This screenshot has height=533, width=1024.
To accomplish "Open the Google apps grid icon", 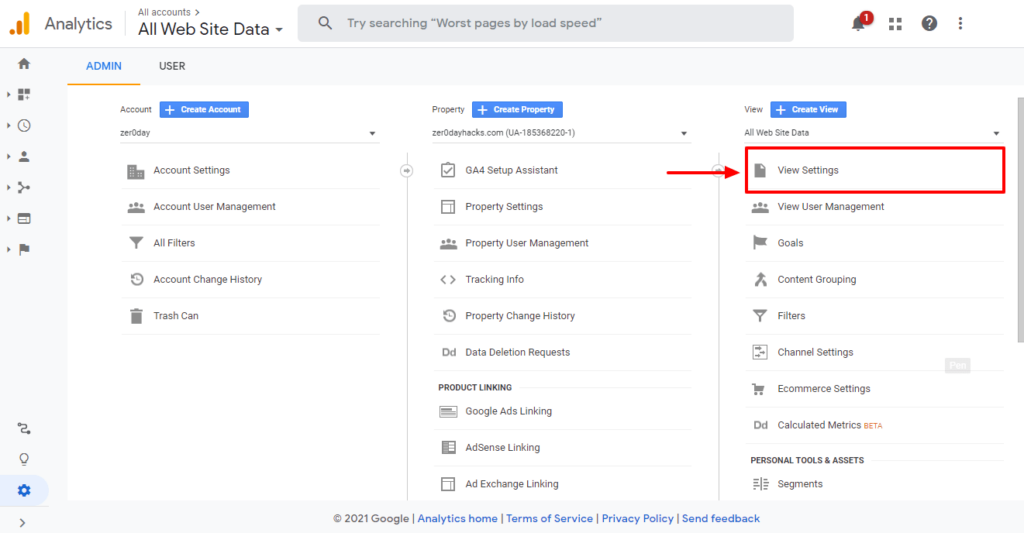I will 895,24.
